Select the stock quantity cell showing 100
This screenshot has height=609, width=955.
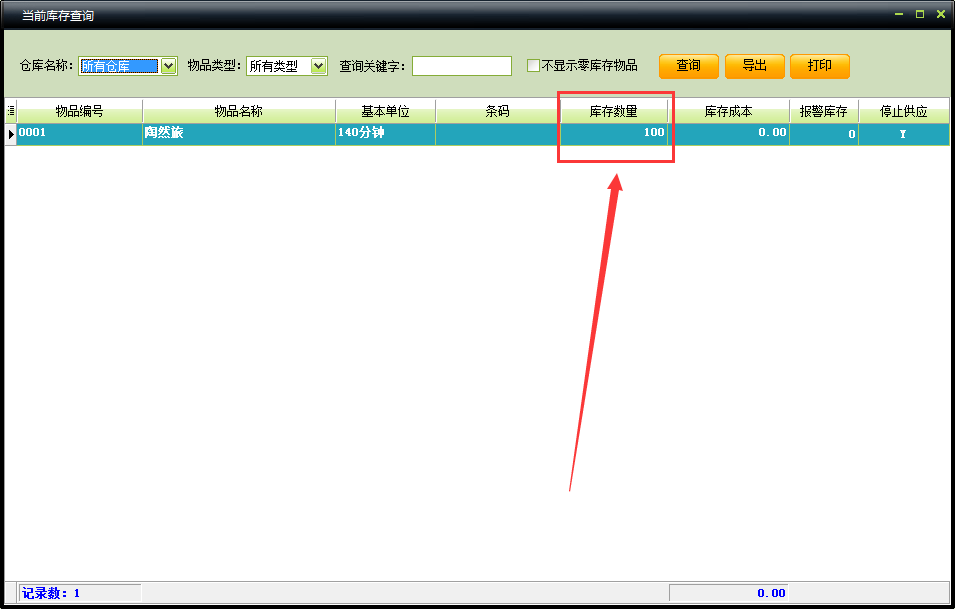click(x=613, y=134)
